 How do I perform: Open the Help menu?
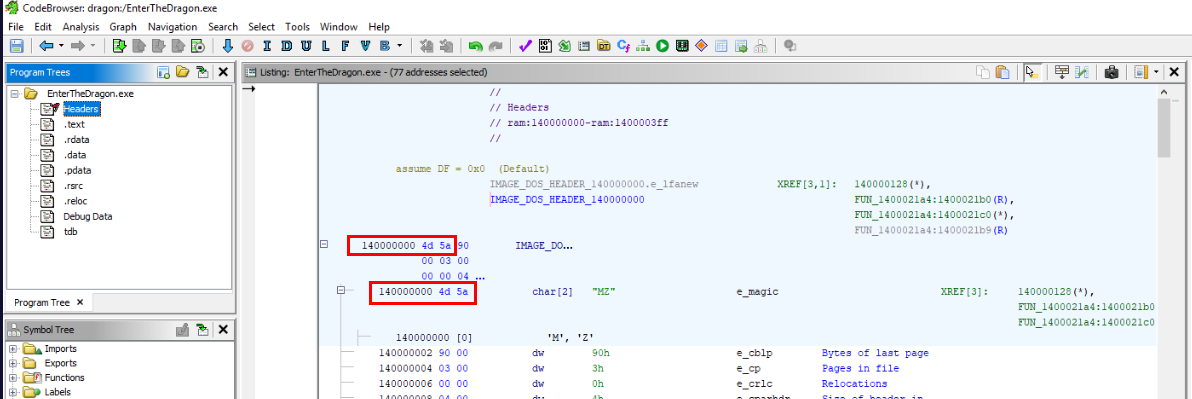pos(379,27)
